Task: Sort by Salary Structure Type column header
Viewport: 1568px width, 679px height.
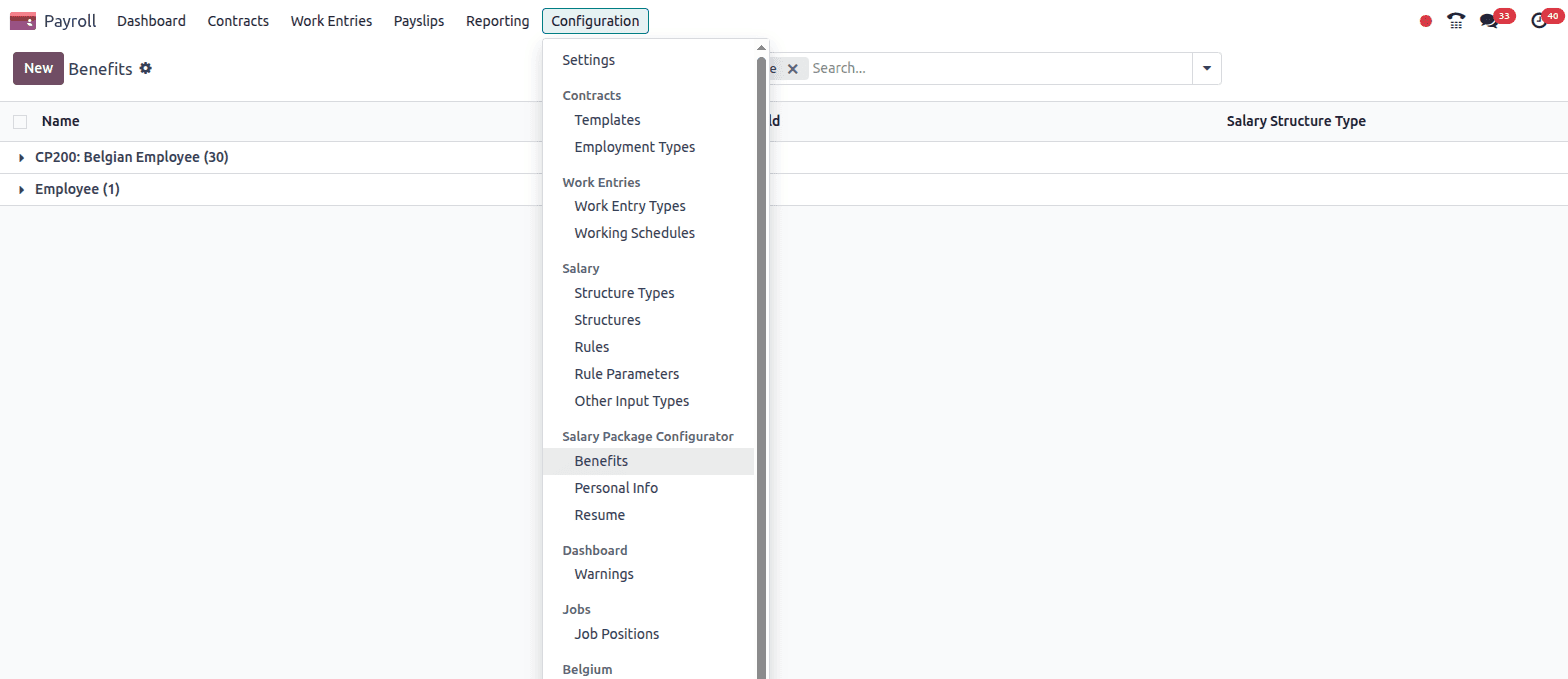Action: [1296, 121]
